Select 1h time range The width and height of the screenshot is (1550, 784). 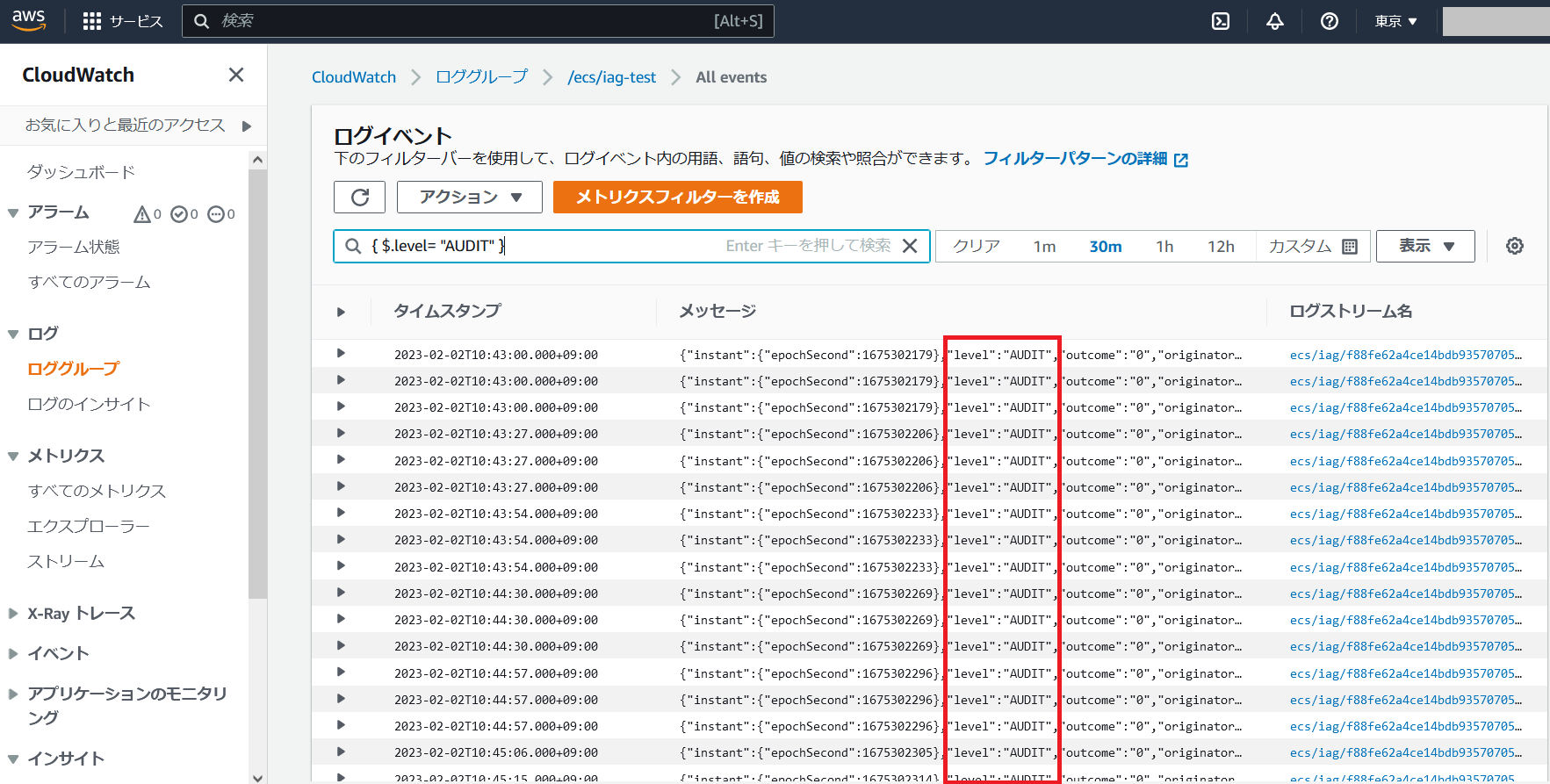1164,247
